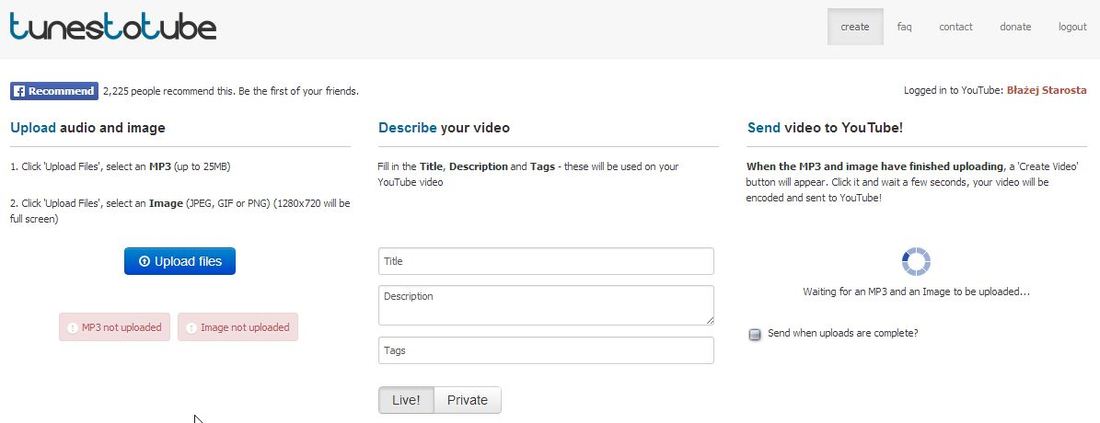
Task: Focus the Title input field
Action: (x=546, y=261)
